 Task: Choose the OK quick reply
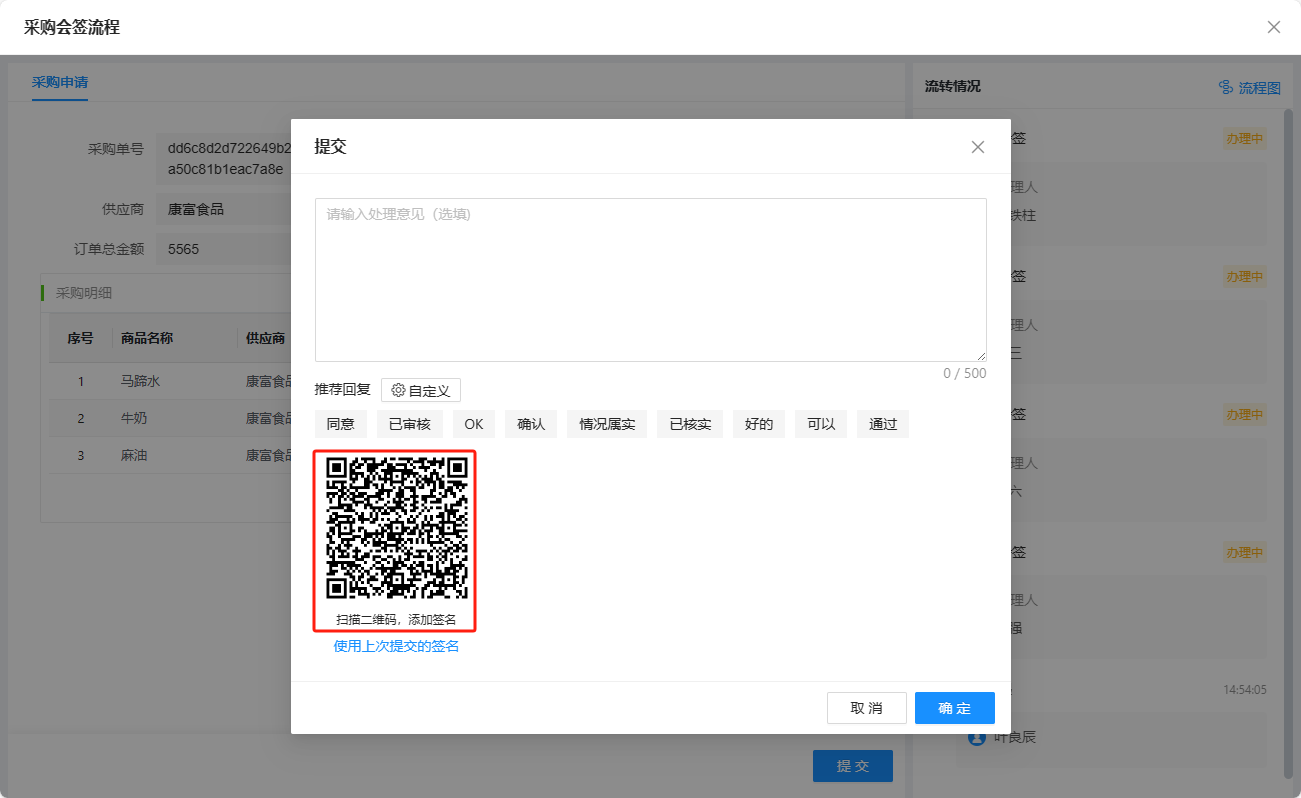tap(474, 424)
